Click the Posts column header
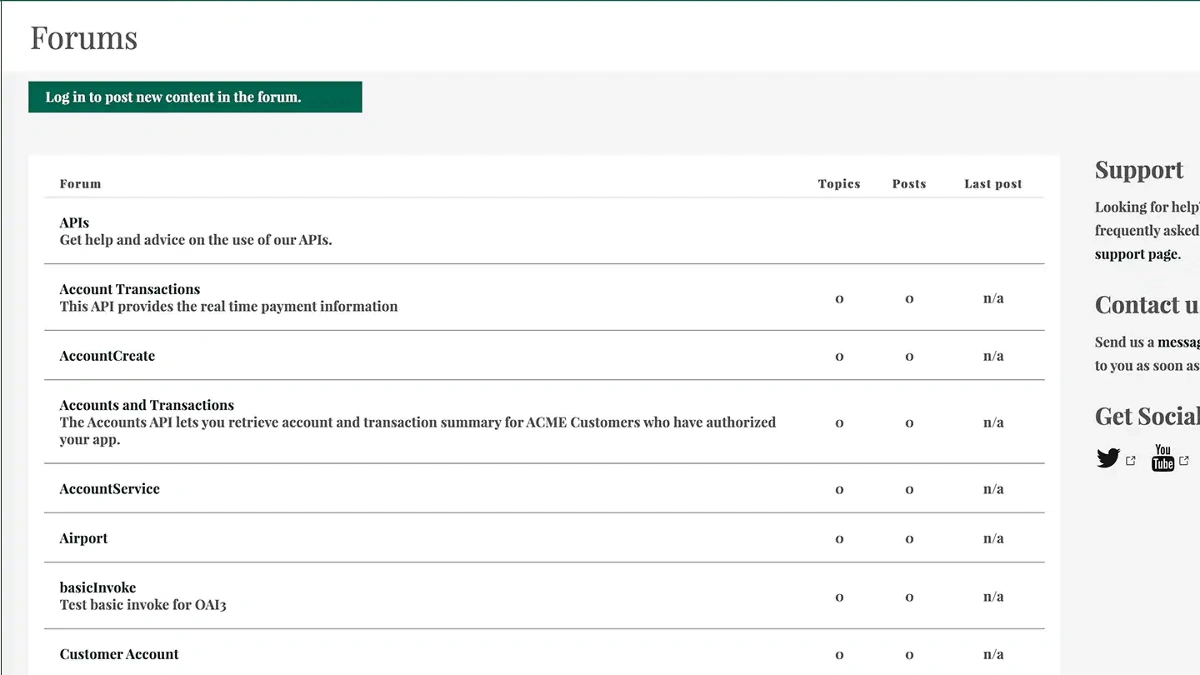This screenshot has width=1200, height=675. [909, 184]
